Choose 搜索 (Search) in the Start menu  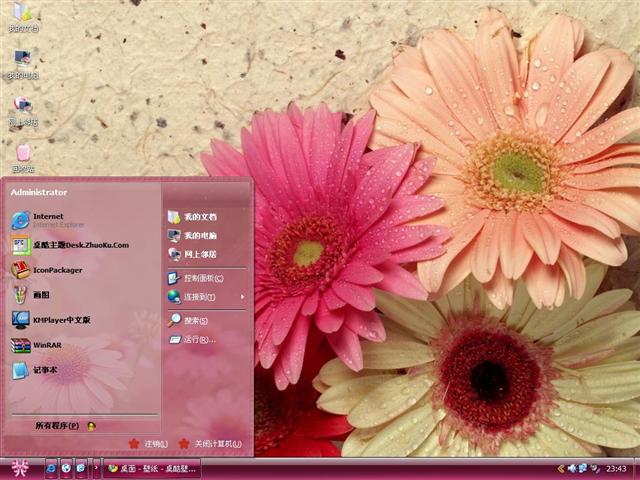pyautogui.click(x=194, y=321)
